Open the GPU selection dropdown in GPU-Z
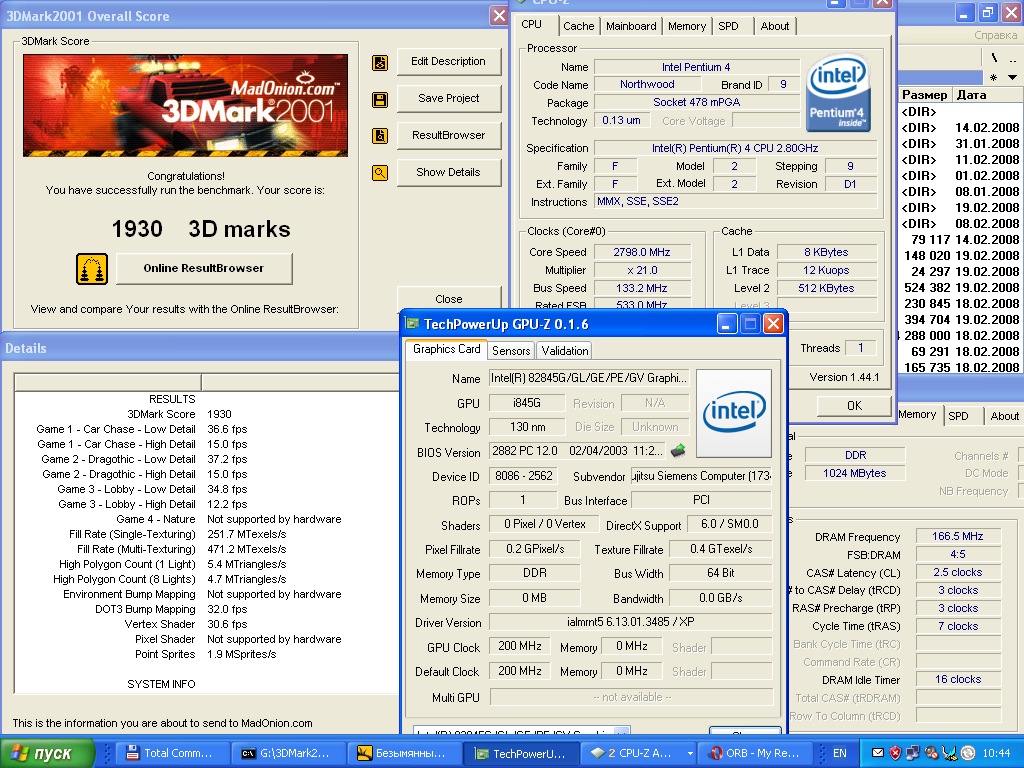 [622, 731]
